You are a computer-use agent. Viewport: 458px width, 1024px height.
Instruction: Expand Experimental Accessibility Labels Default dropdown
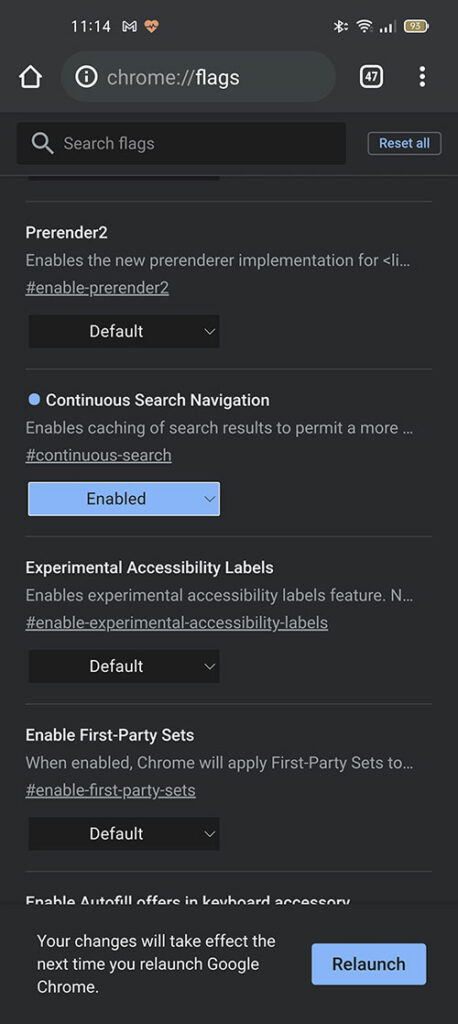pos(124,666)
